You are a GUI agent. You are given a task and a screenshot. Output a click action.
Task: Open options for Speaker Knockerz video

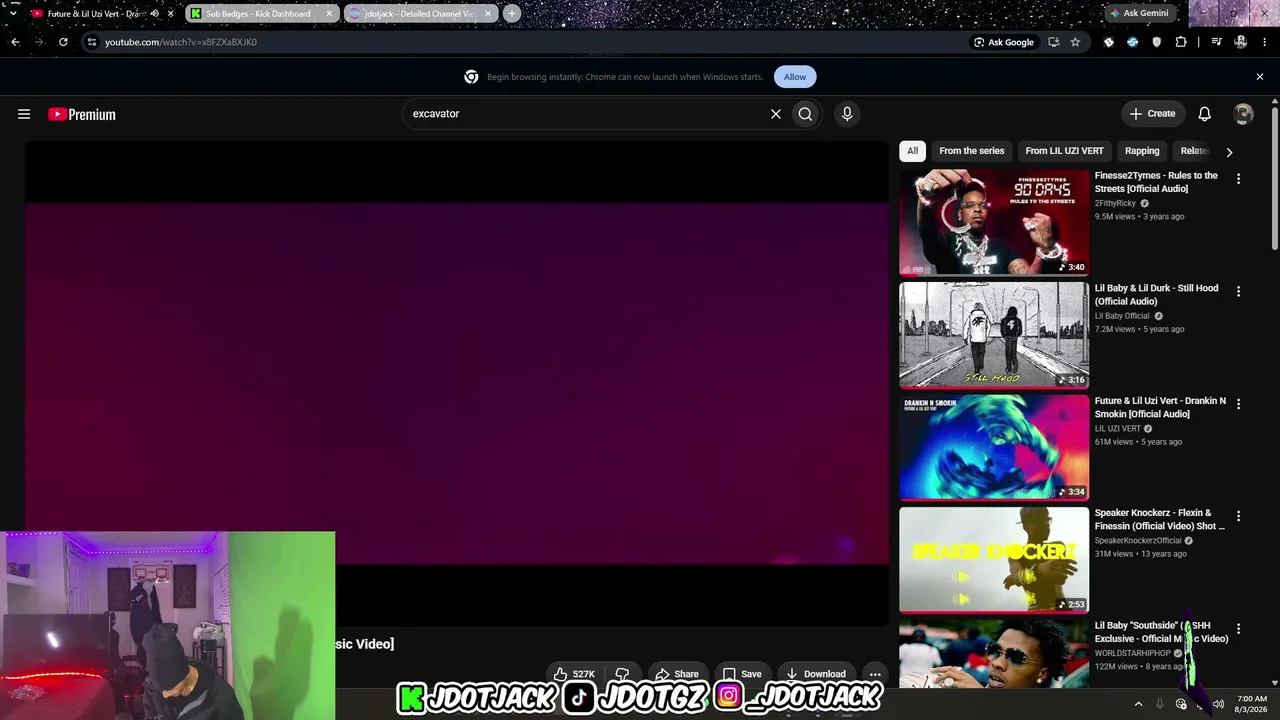pyautogui.click(x=1238, y=517)
